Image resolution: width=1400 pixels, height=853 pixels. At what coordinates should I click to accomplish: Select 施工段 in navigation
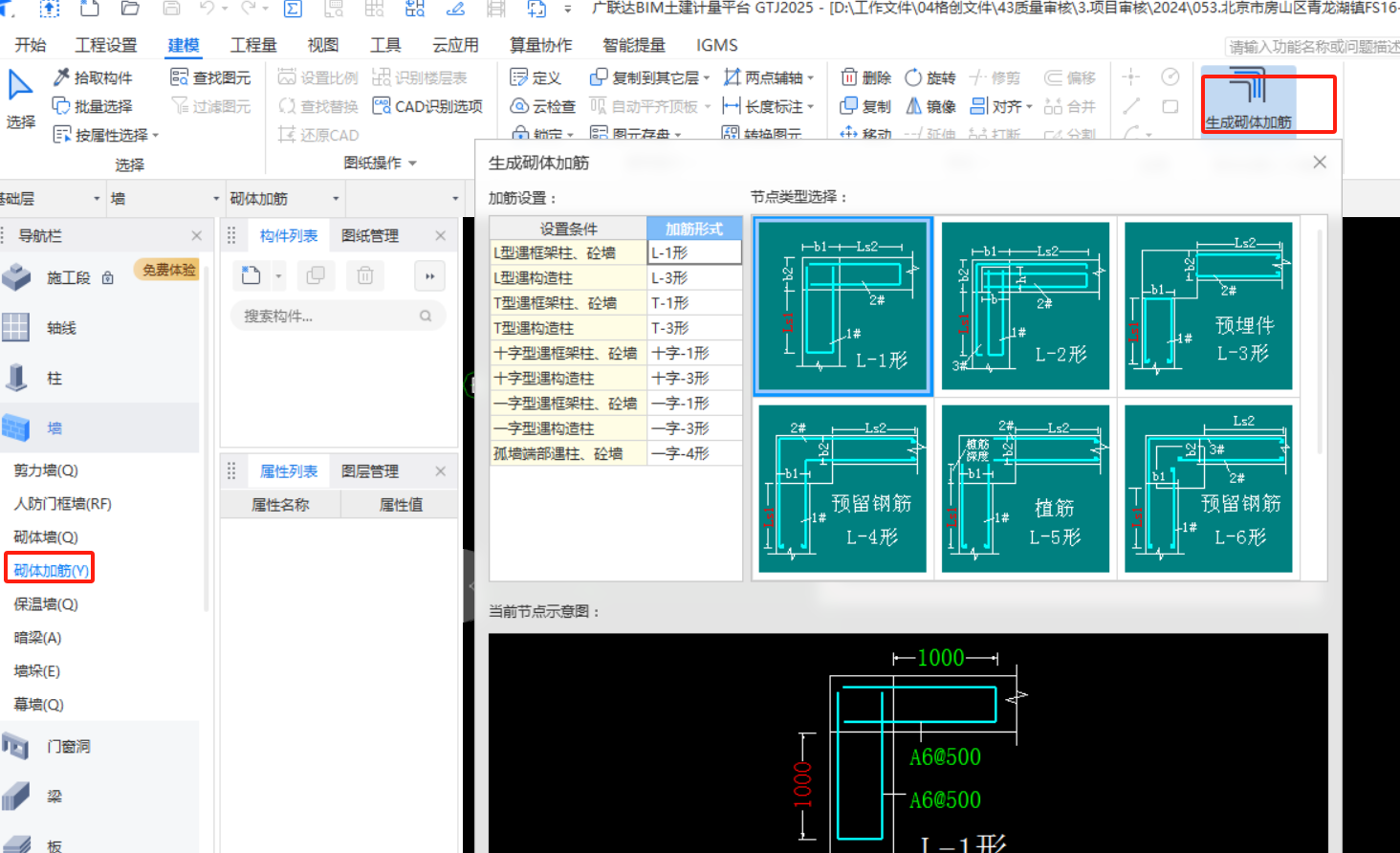[x=69, y=278]
